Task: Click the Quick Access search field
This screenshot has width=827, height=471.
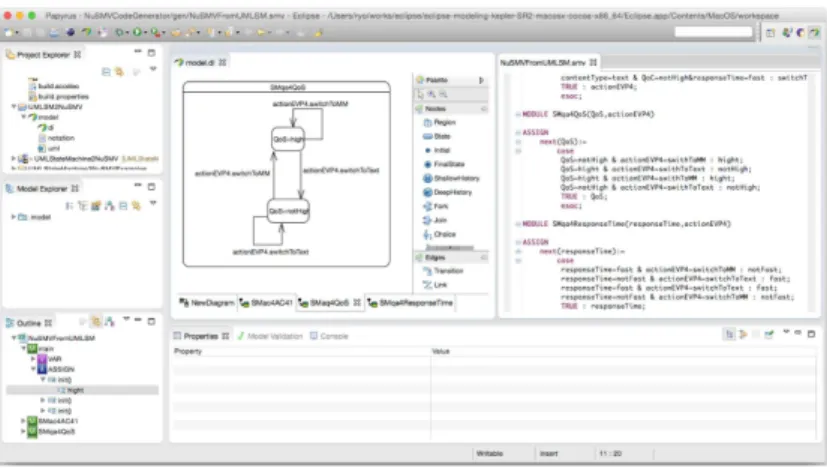Action: coord(713,32)
